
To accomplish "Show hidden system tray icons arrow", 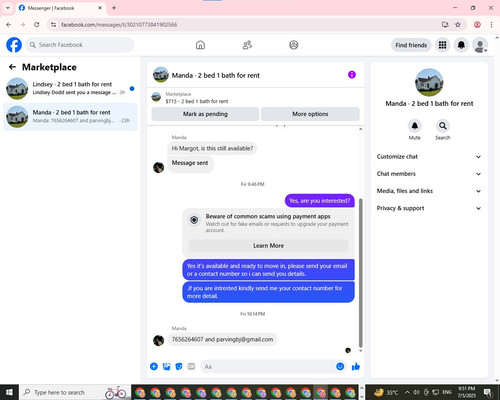I will point(407,392).
